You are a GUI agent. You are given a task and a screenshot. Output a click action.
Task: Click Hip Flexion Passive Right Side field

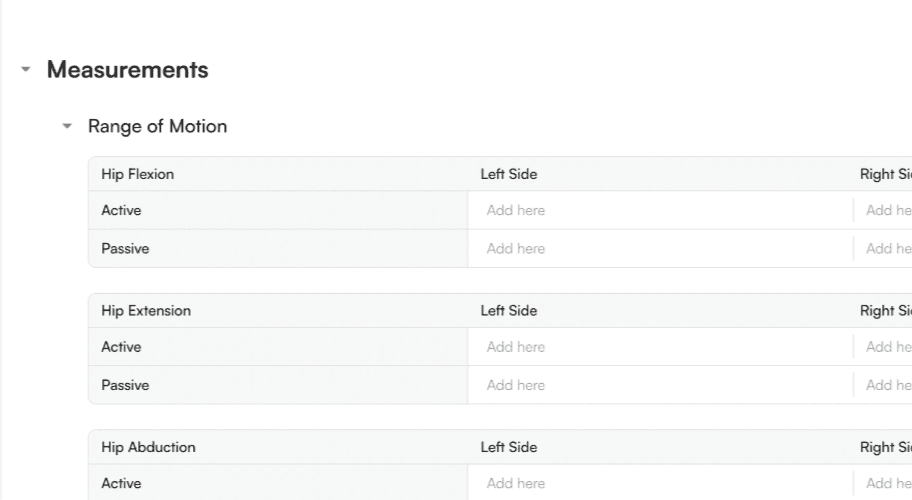pos(887,249)
